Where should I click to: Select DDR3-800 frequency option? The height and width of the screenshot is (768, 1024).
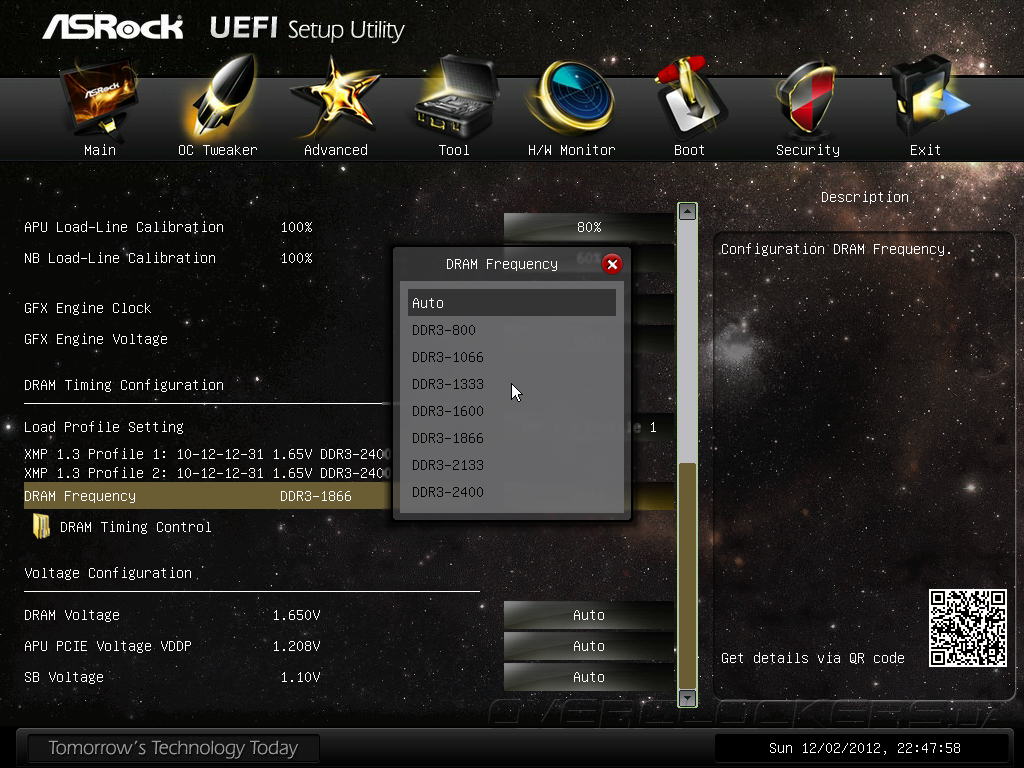pyautogui.click(x=511, y=330)
